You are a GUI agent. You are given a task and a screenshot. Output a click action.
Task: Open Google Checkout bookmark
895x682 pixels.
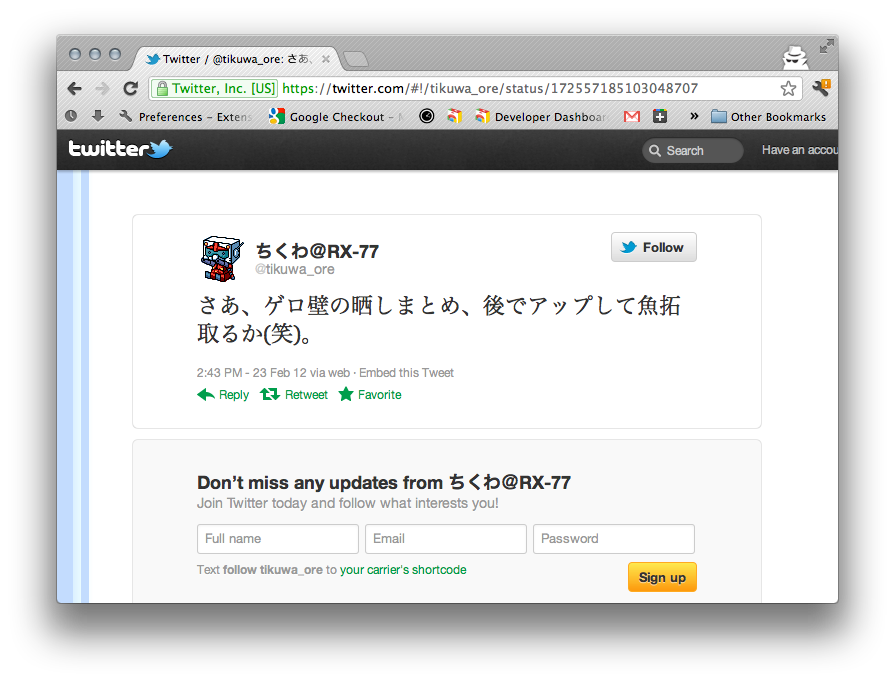click(337, 116)
